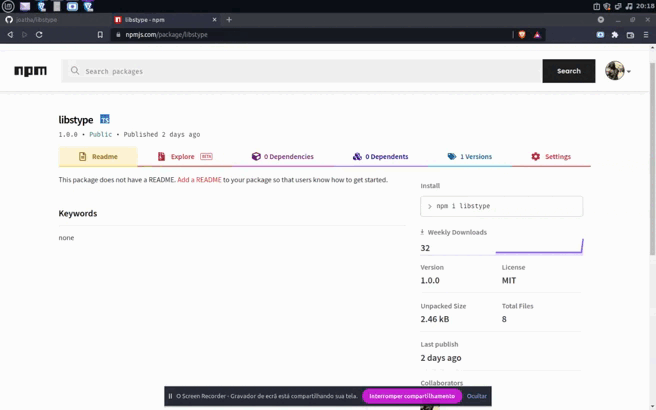Image resolution: width=656 pixels, height=410 pixels.
Task: Click the black Search button
Action: (569, 71)
